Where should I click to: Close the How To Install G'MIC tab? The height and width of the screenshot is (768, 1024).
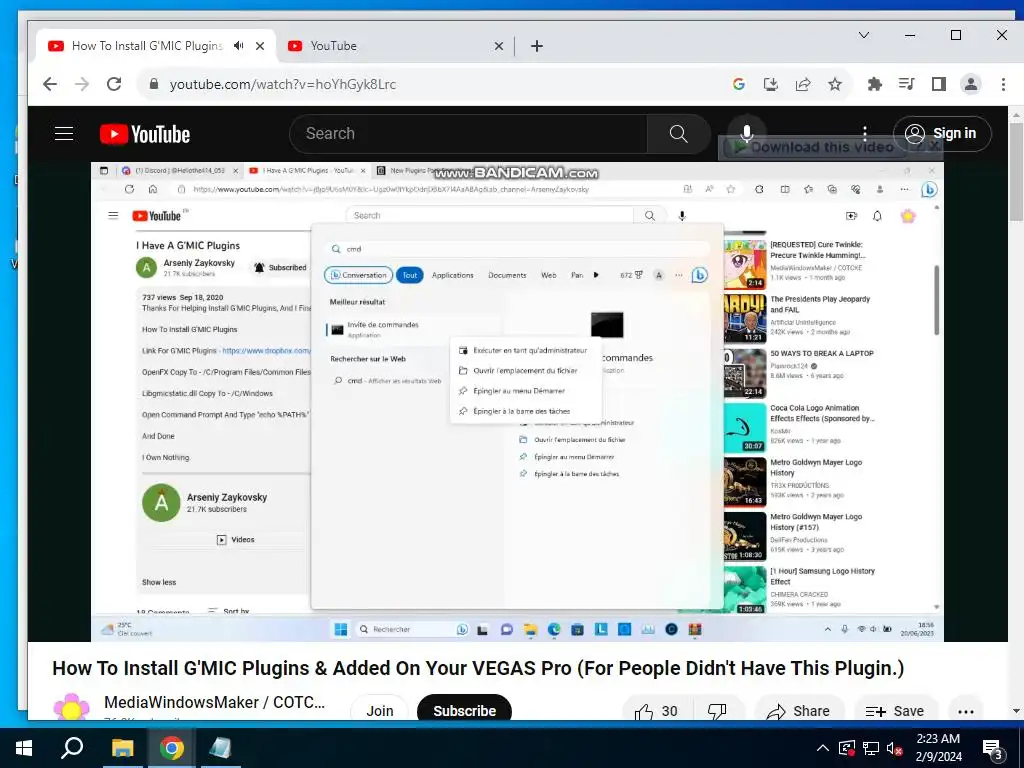click(260, 46)
